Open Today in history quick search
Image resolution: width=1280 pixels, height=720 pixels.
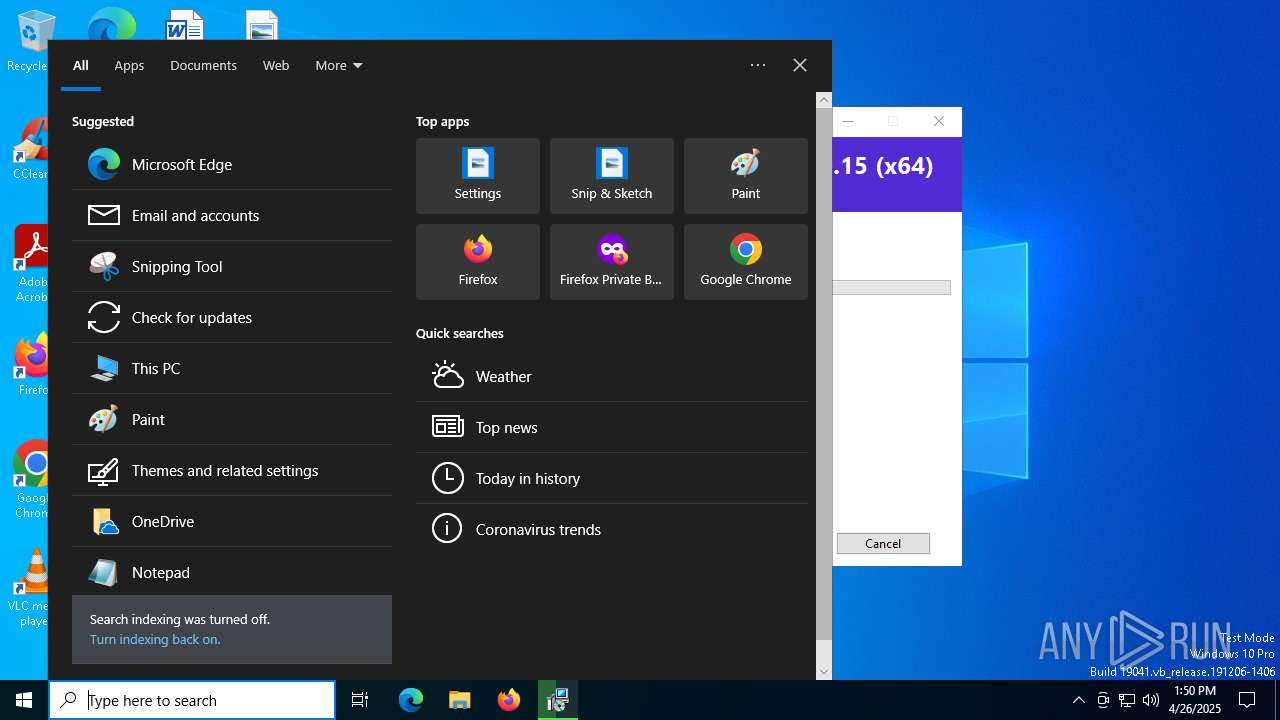(612, 479)
